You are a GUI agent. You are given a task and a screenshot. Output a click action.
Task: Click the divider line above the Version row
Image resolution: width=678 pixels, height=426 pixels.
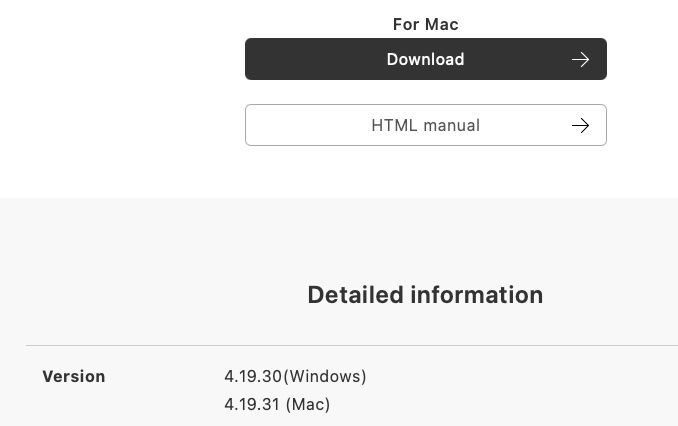(350, 346)
